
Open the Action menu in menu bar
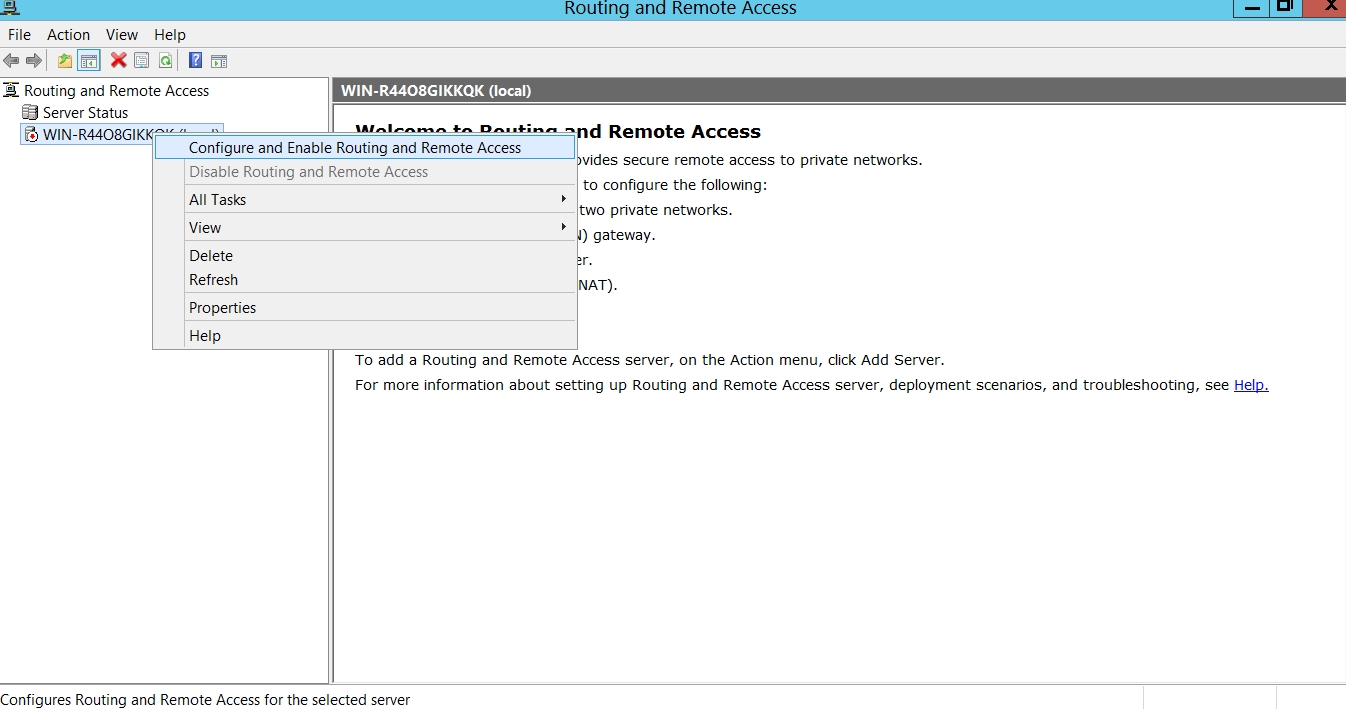click(68, 35)
